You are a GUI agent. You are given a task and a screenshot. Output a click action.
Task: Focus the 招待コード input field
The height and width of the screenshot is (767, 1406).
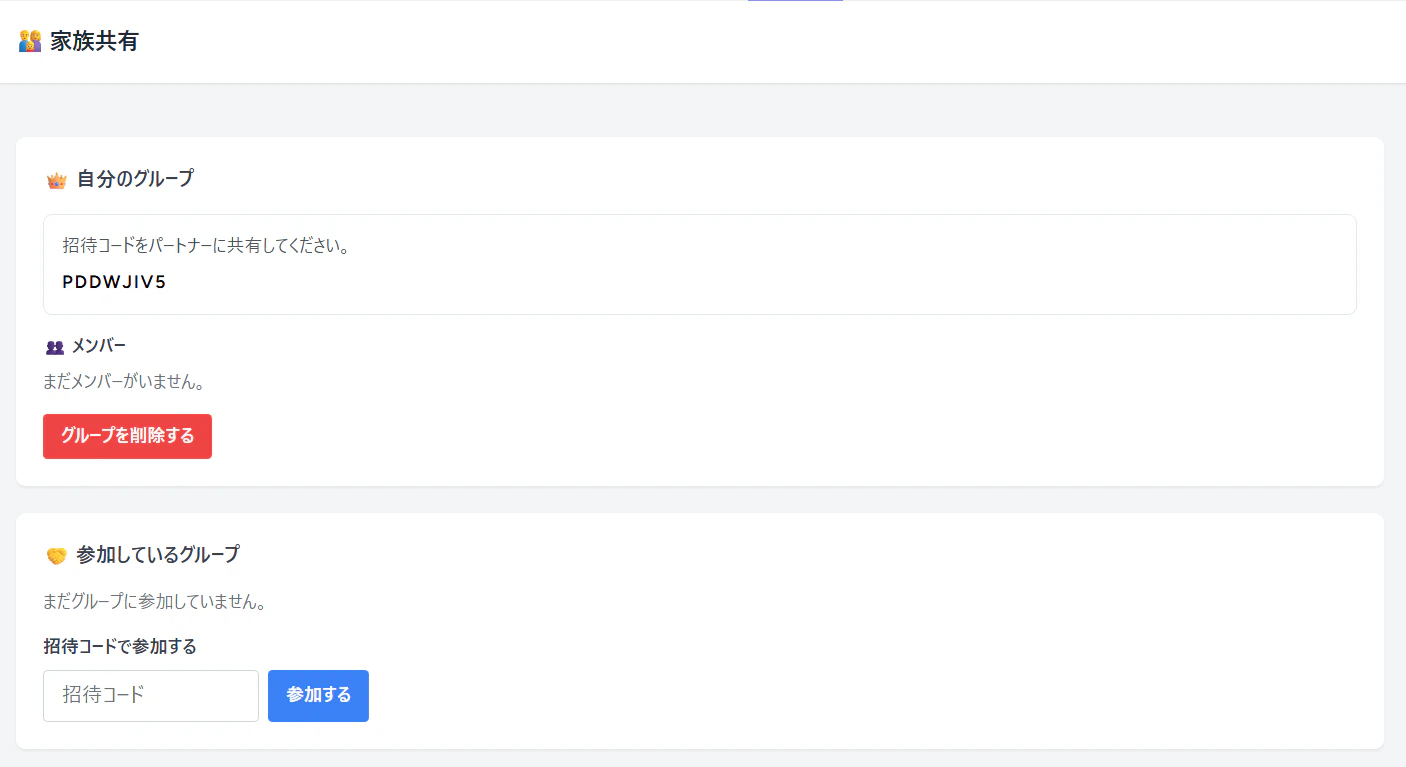pyautogui.click(x=151, y=695)
